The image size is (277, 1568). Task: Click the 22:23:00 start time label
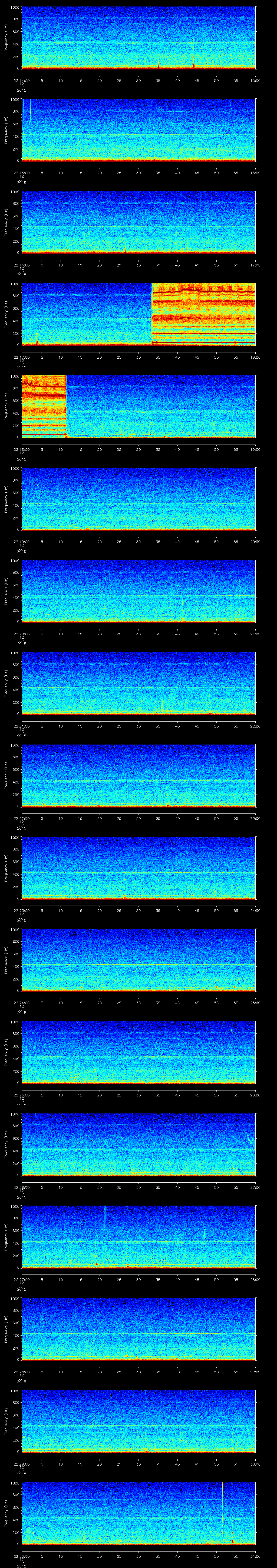[21, 910]
